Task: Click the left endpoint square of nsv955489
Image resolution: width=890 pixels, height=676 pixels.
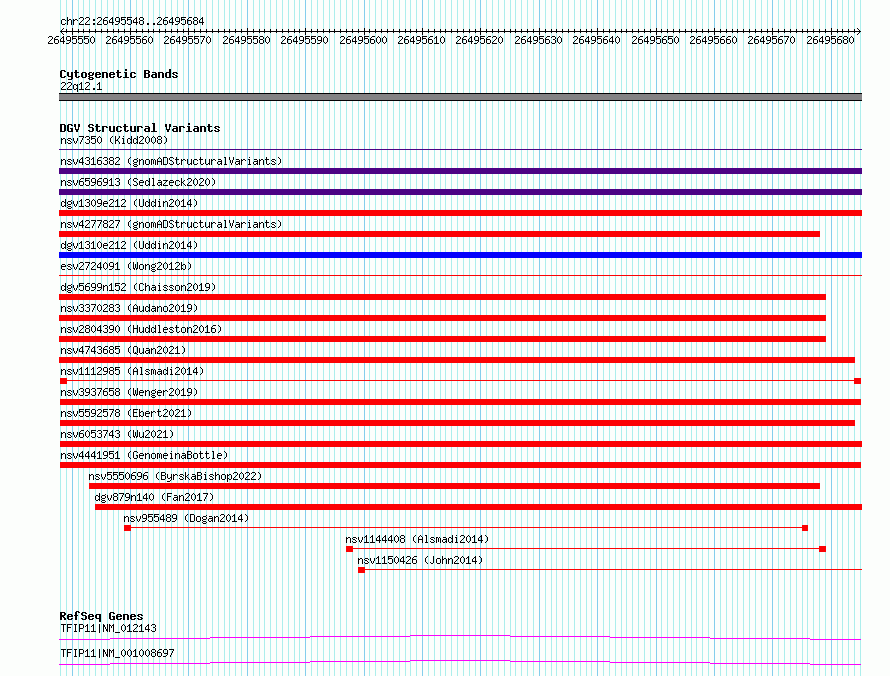Action: pos(128,528)
